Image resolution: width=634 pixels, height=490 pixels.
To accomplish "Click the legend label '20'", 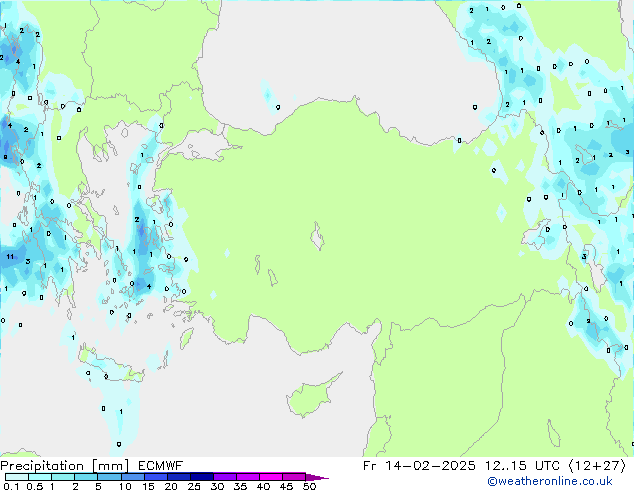I will click(171, 486).
